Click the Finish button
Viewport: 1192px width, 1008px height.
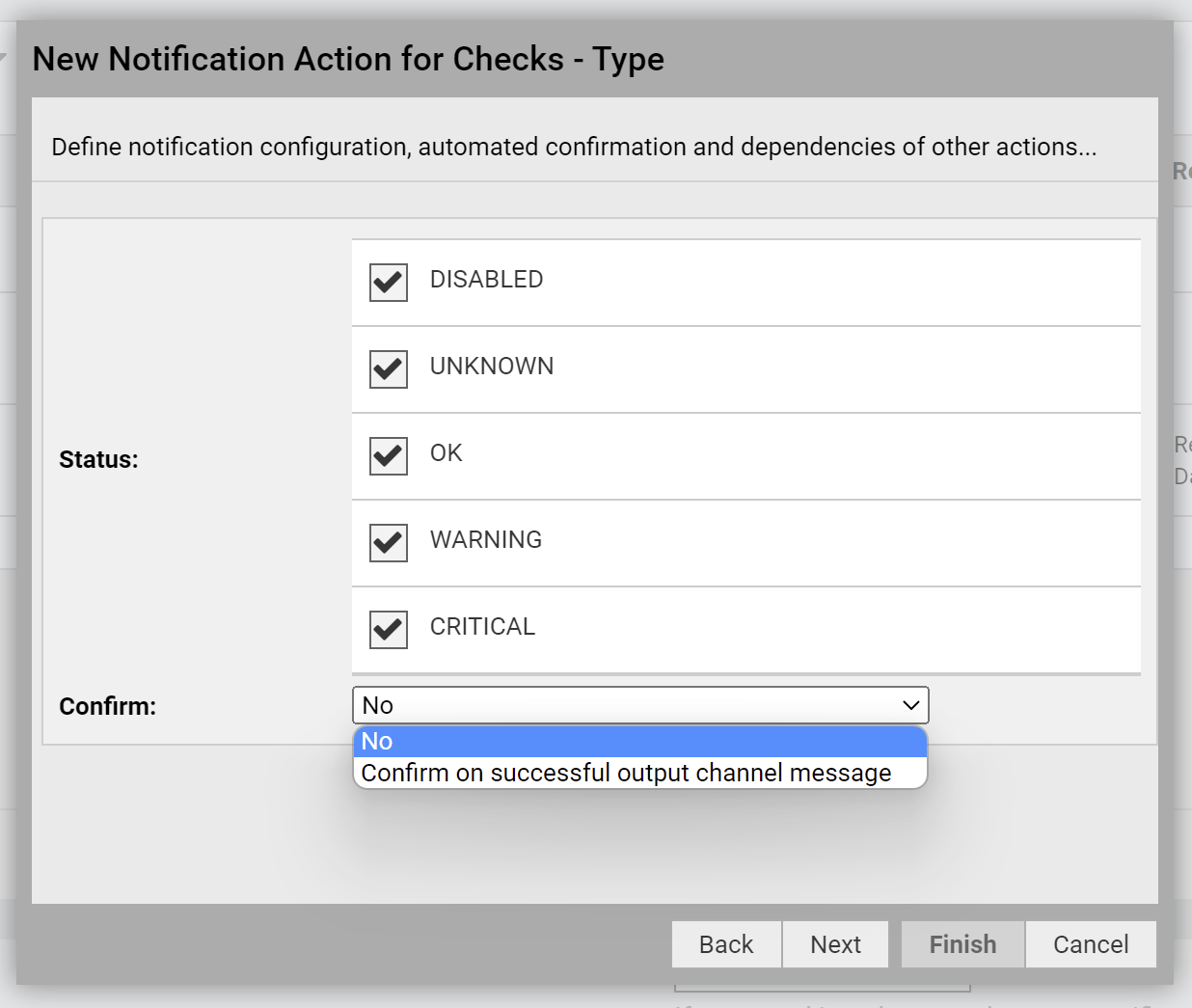[962, 944]
